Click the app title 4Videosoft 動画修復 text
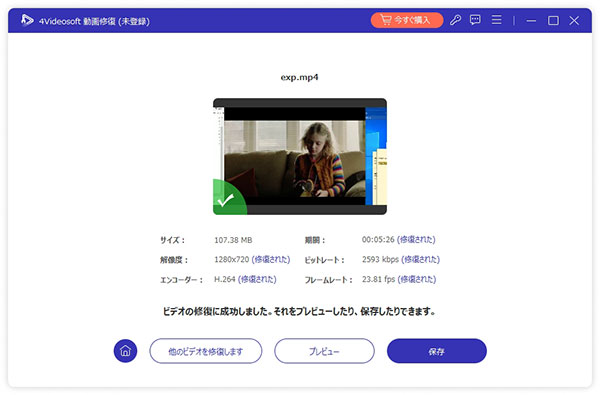This screenshot has height=395, width=600. 94,21
